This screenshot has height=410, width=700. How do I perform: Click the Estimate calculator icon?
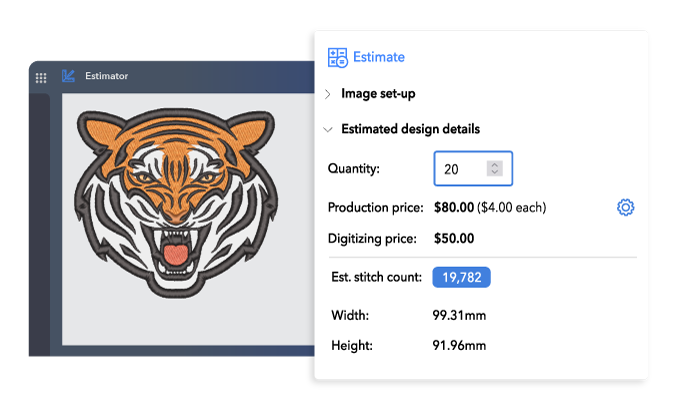tap(337, 58)
